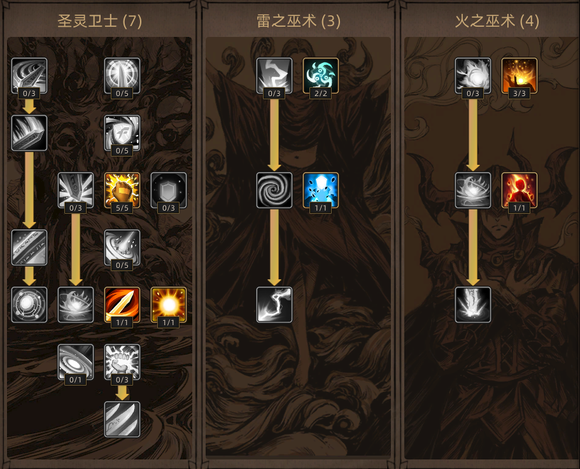Screen dimensions: 580x469
Task: Click the lightning bolt talent icon
Action: (274, 305)
